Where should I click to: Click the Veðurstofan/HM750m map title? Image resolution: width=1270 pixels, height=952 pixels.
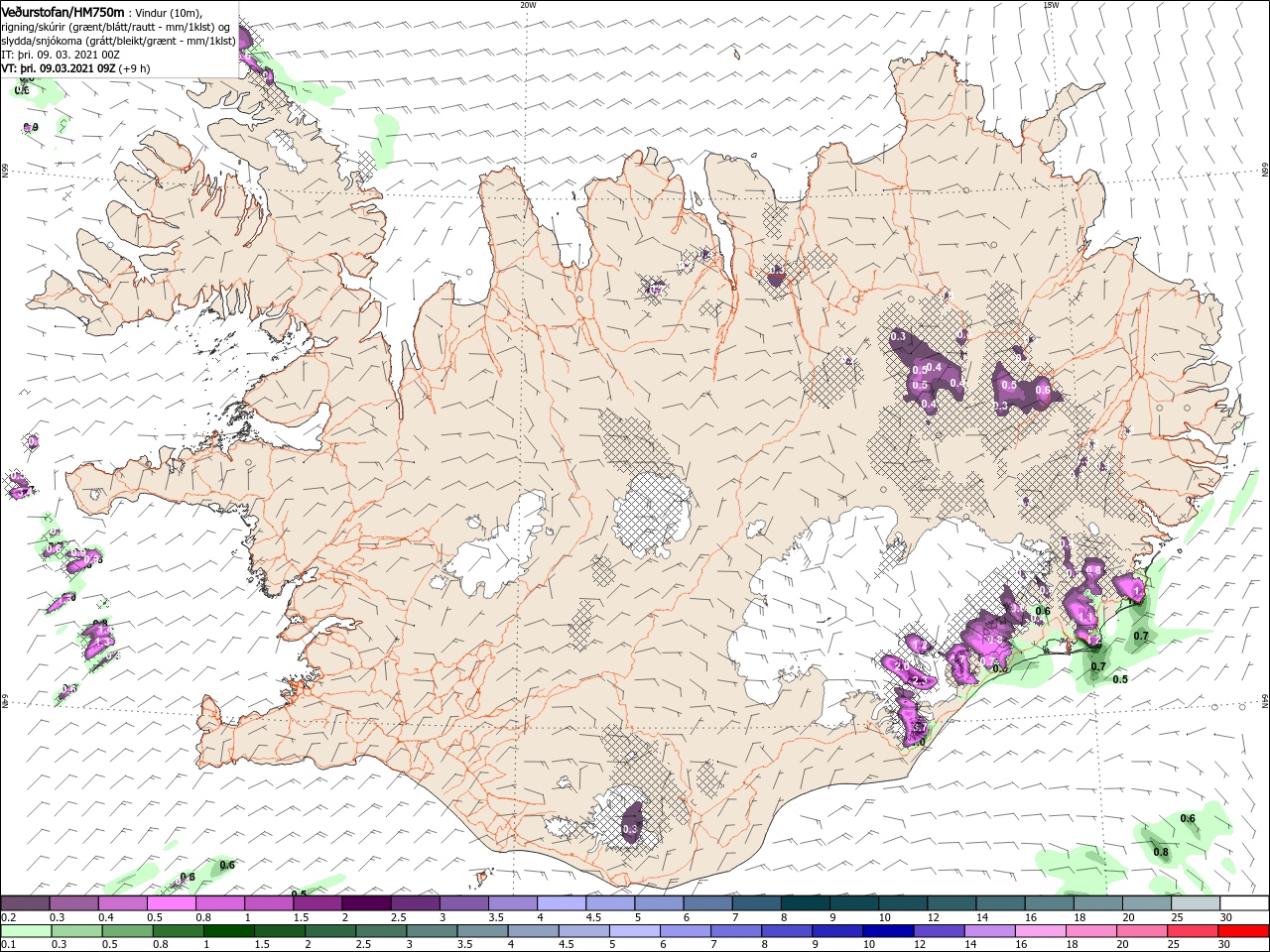pos(63,12)
